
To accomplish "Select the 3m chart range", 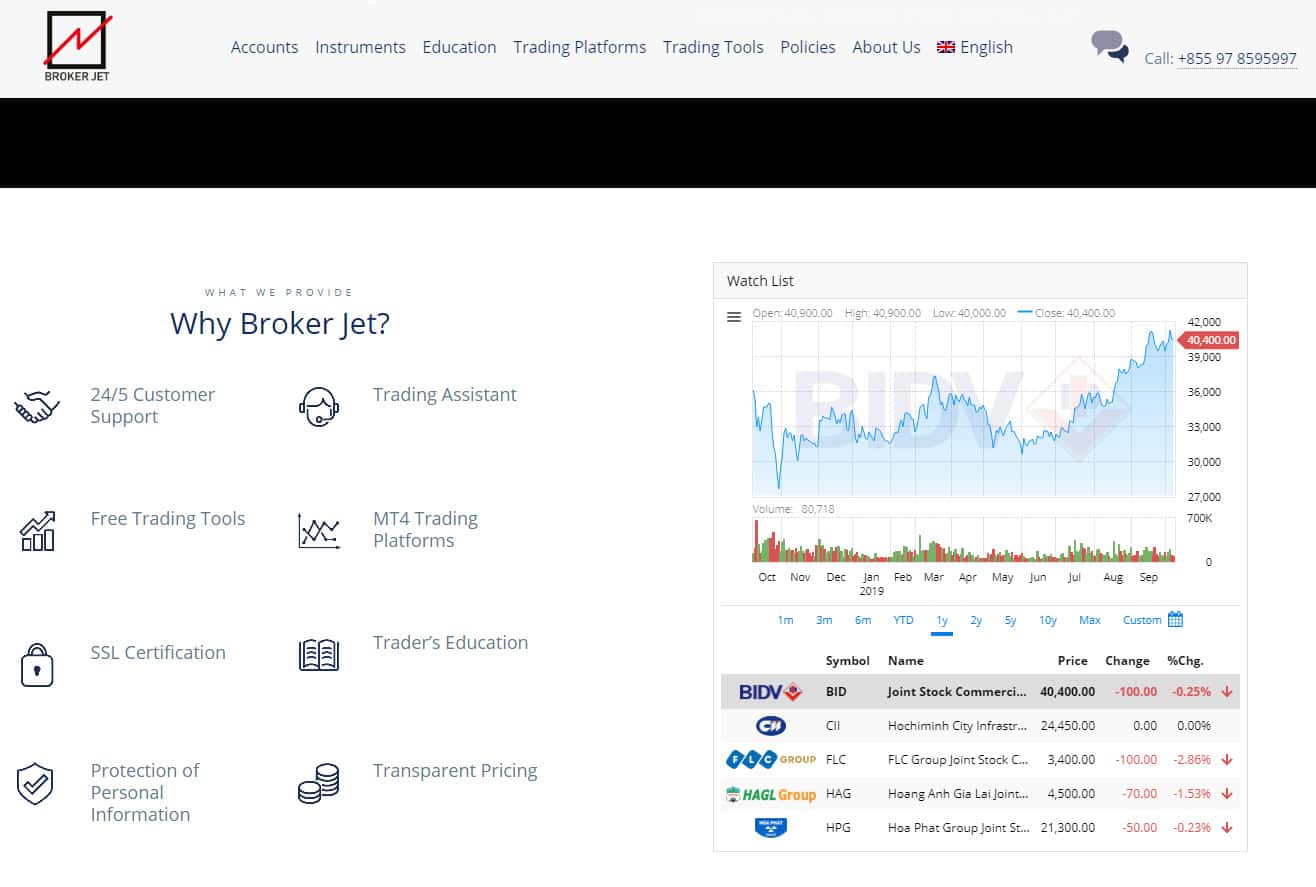I will 824,620.
